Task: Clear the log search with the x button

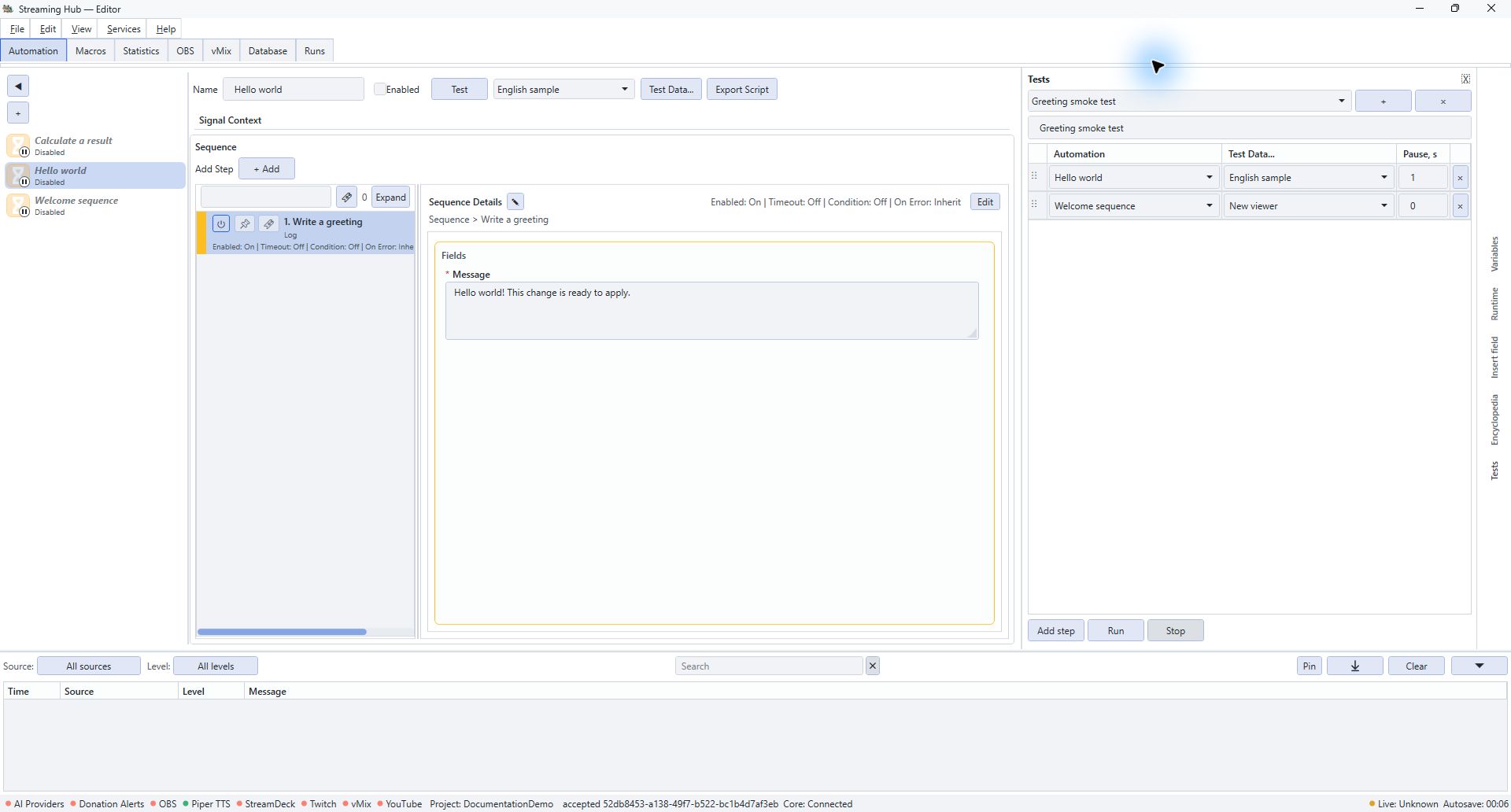Action: click(872, 666)
